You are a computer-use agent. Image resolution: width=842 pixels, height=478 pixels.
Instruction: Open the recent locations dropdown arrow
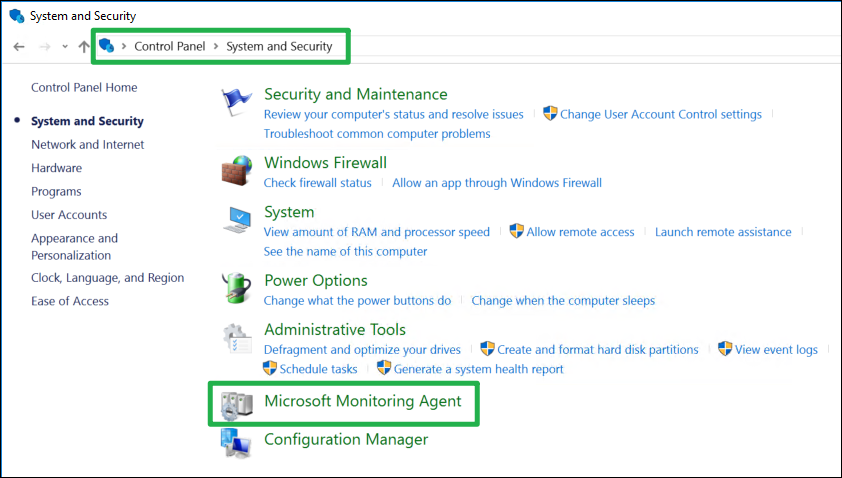tap(65, 47)
